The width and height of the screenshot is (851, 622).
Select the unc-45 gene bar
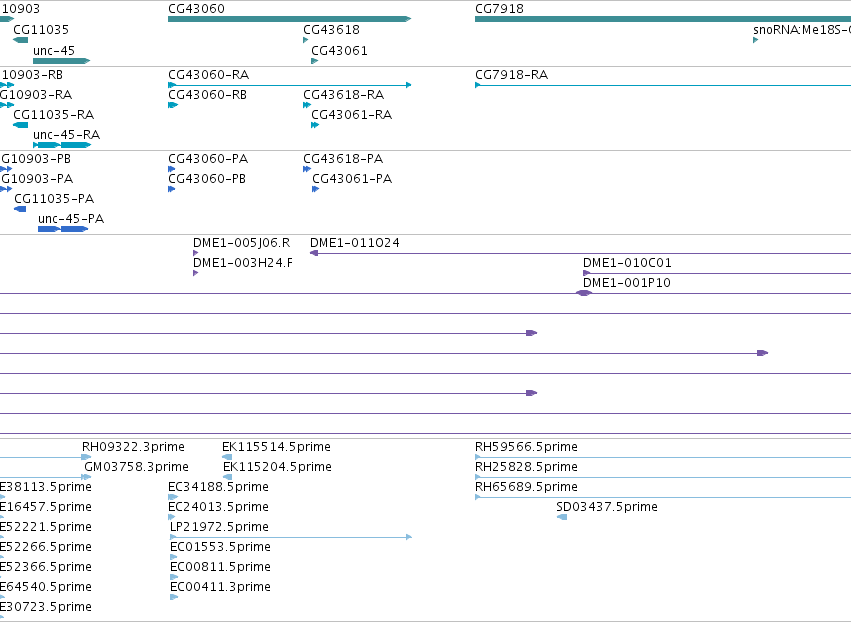(x=61, y=61)
